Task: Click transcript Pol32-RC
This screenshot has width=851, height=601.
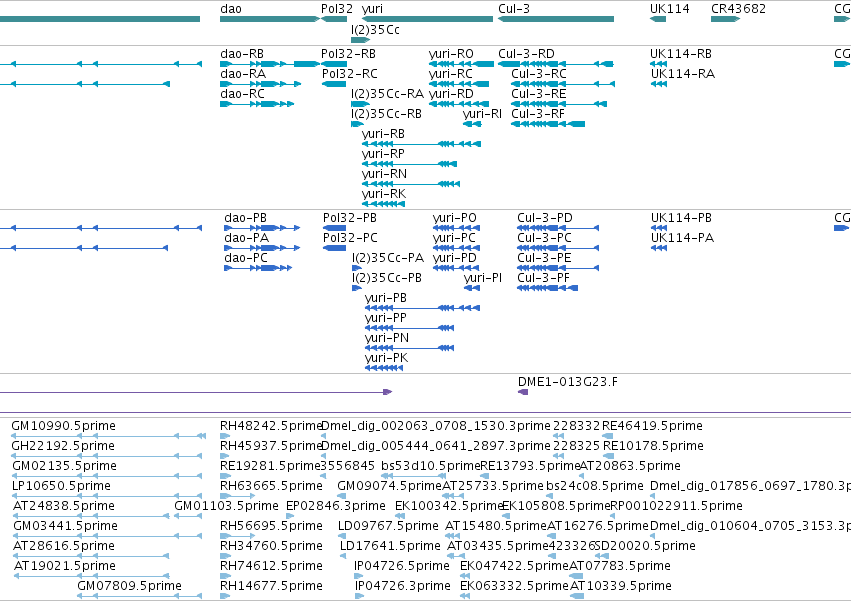Action: pyautogui.click(x=350, y=74)
